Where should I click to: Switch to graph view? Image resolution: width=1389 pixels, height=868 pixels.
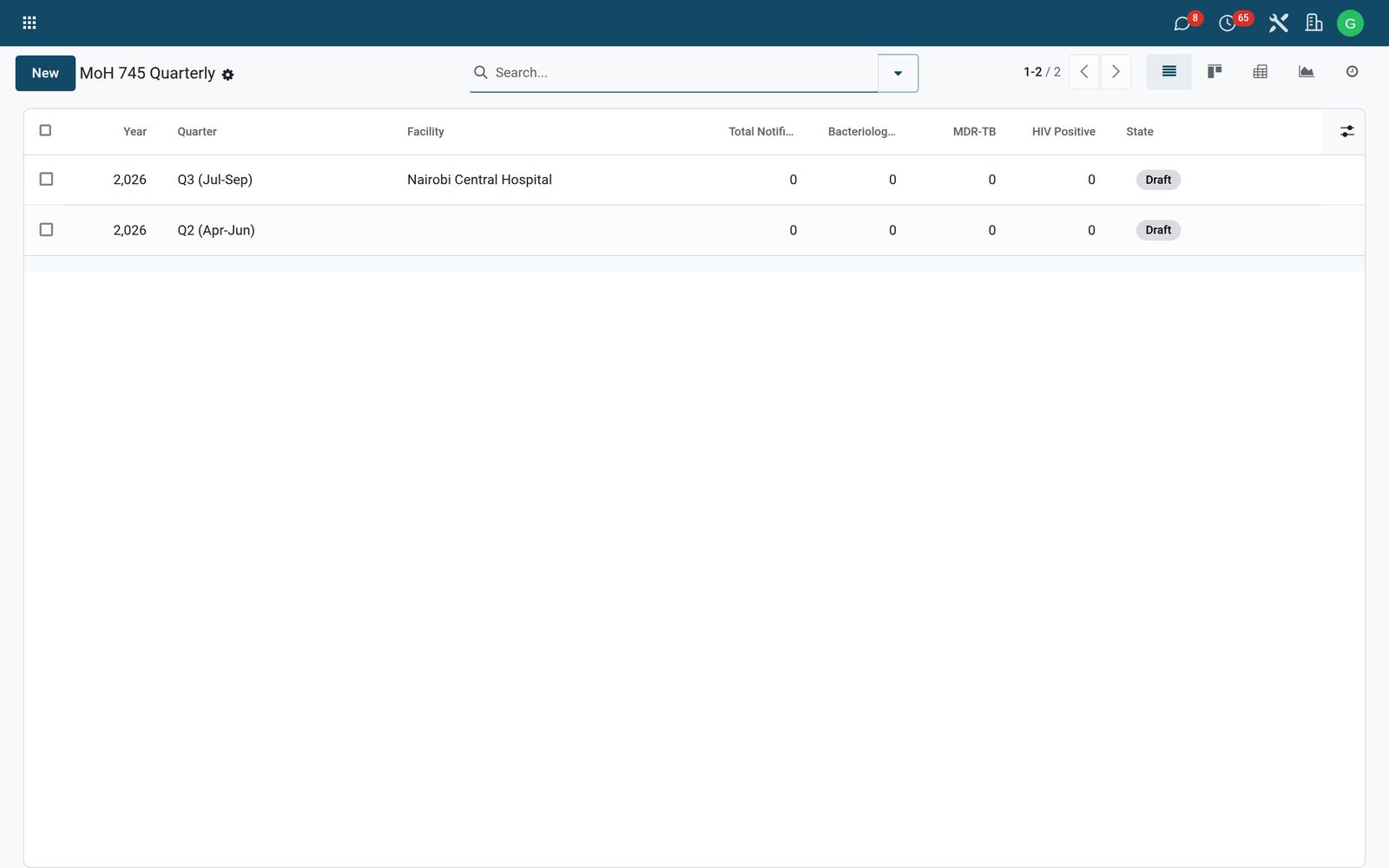[1306, 72]
